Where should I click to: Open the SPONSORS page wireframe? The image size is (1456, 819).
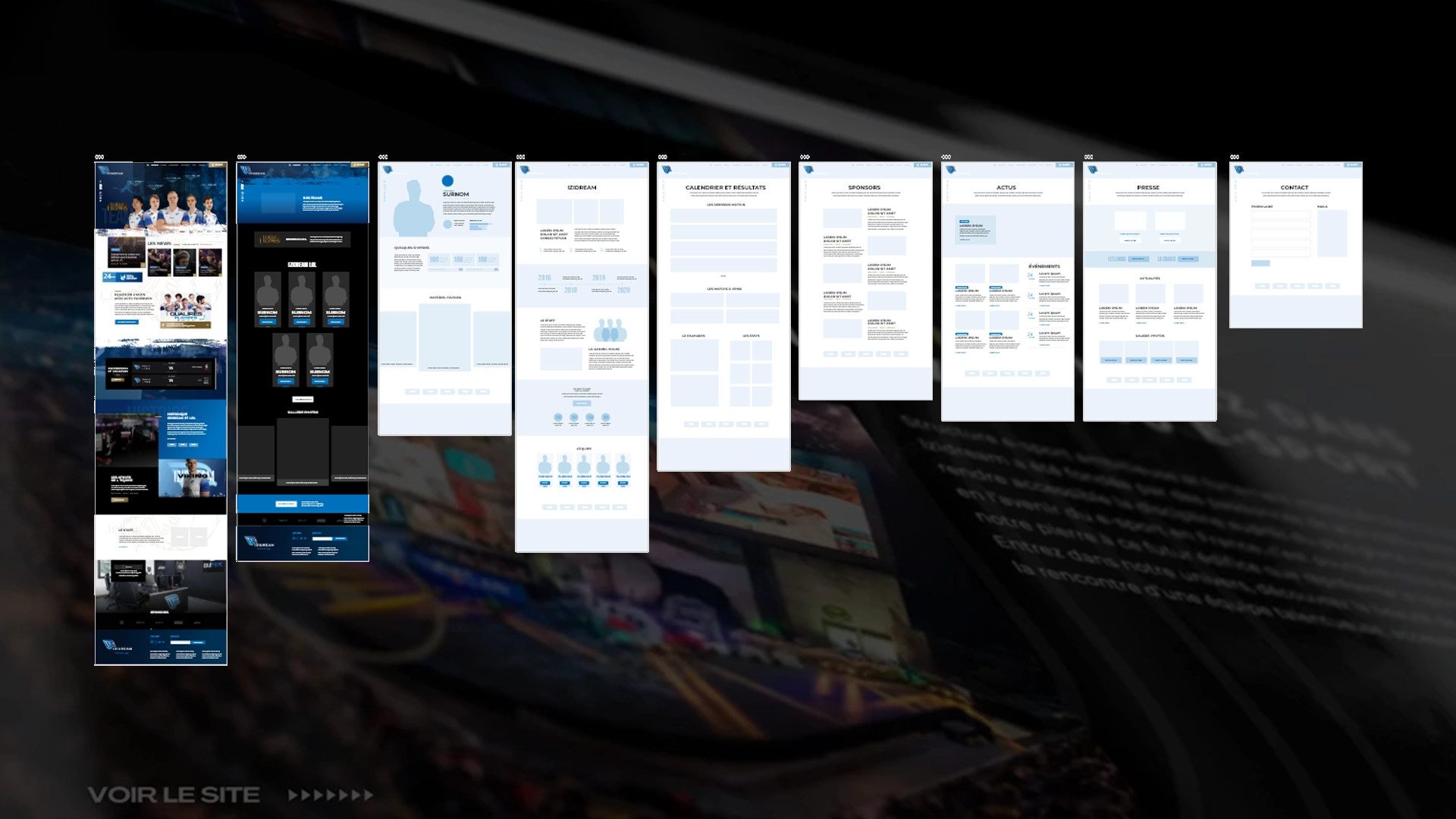865,281
